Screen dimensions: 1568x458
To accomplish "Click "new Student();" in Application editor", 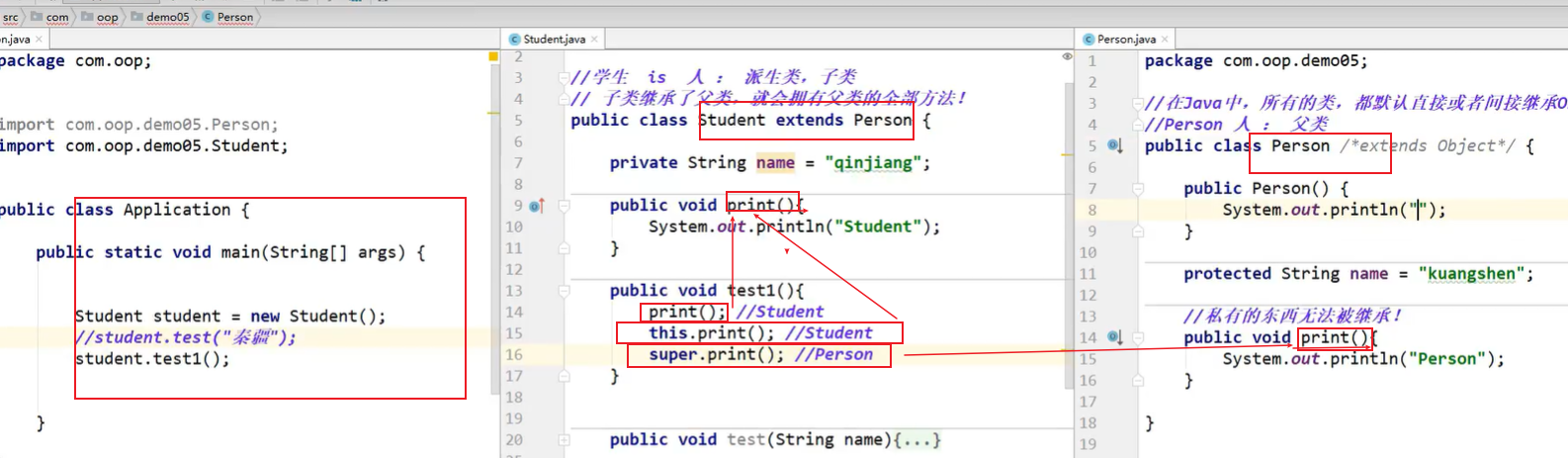I will 318,317.
